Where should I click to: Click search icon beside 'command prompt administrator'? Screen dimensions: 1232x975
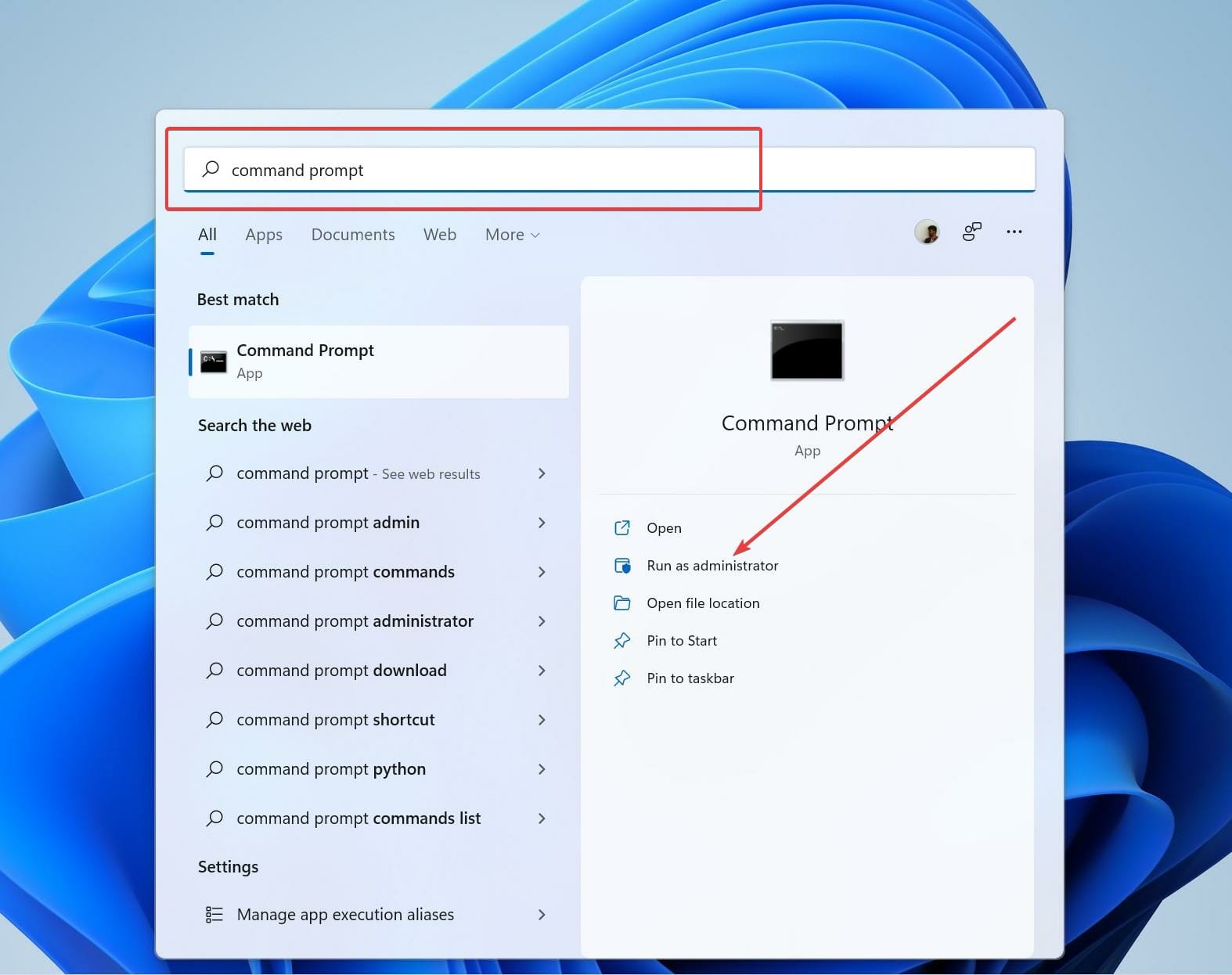[x=214, y=621]
